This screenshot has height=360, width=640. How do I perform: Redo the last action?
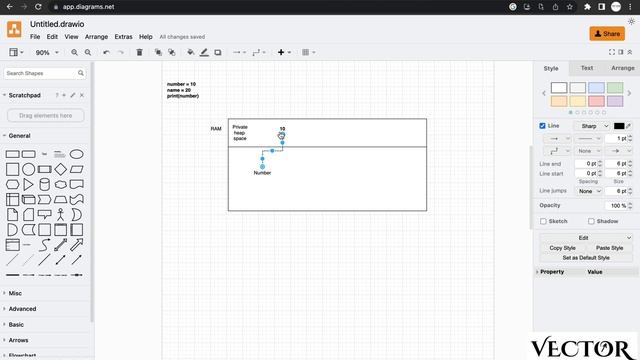(x=120, y=52)
